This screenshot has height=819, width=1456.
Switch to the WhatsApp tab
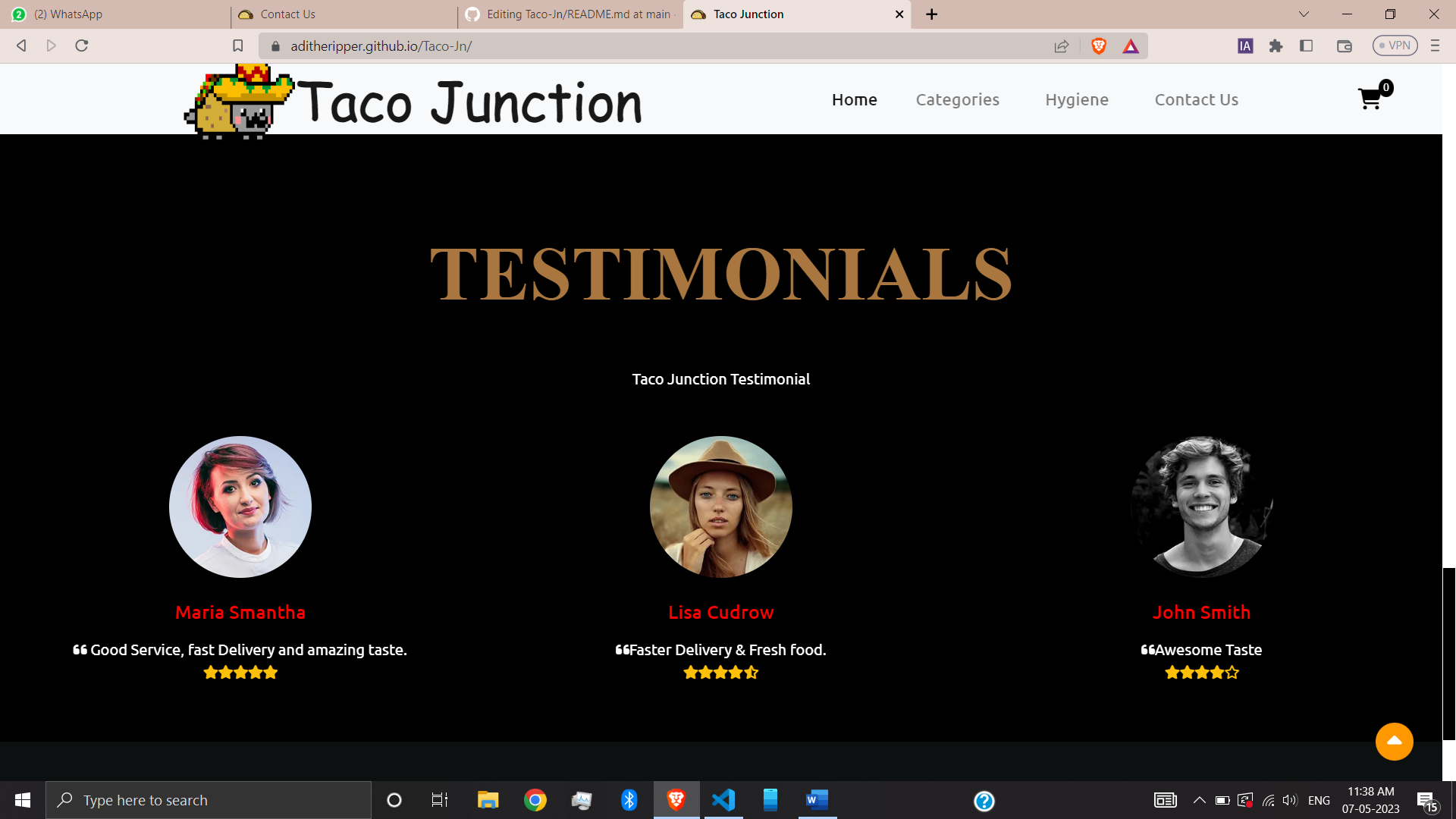[114, 14]
